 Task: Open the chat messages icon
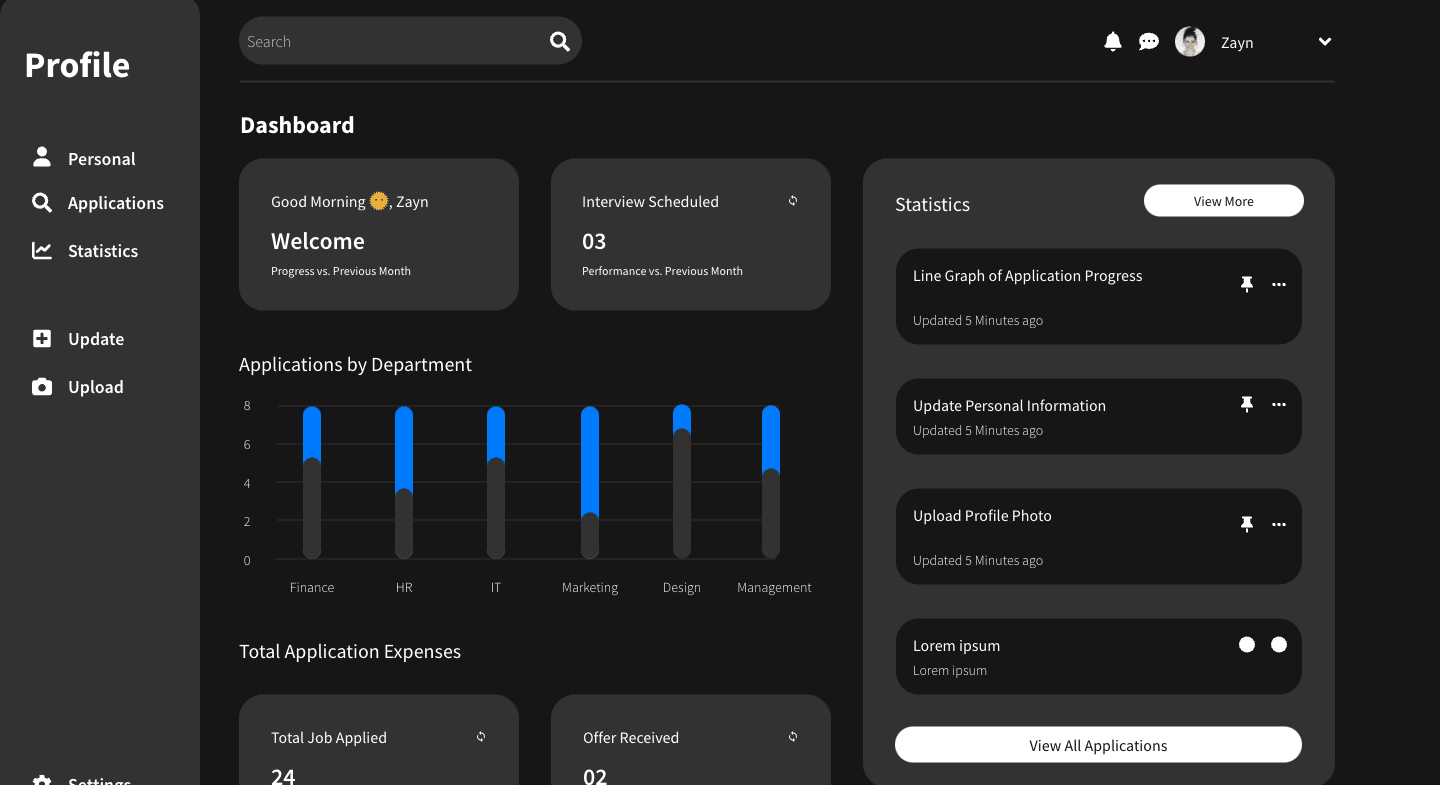[x=1149, y=42]
